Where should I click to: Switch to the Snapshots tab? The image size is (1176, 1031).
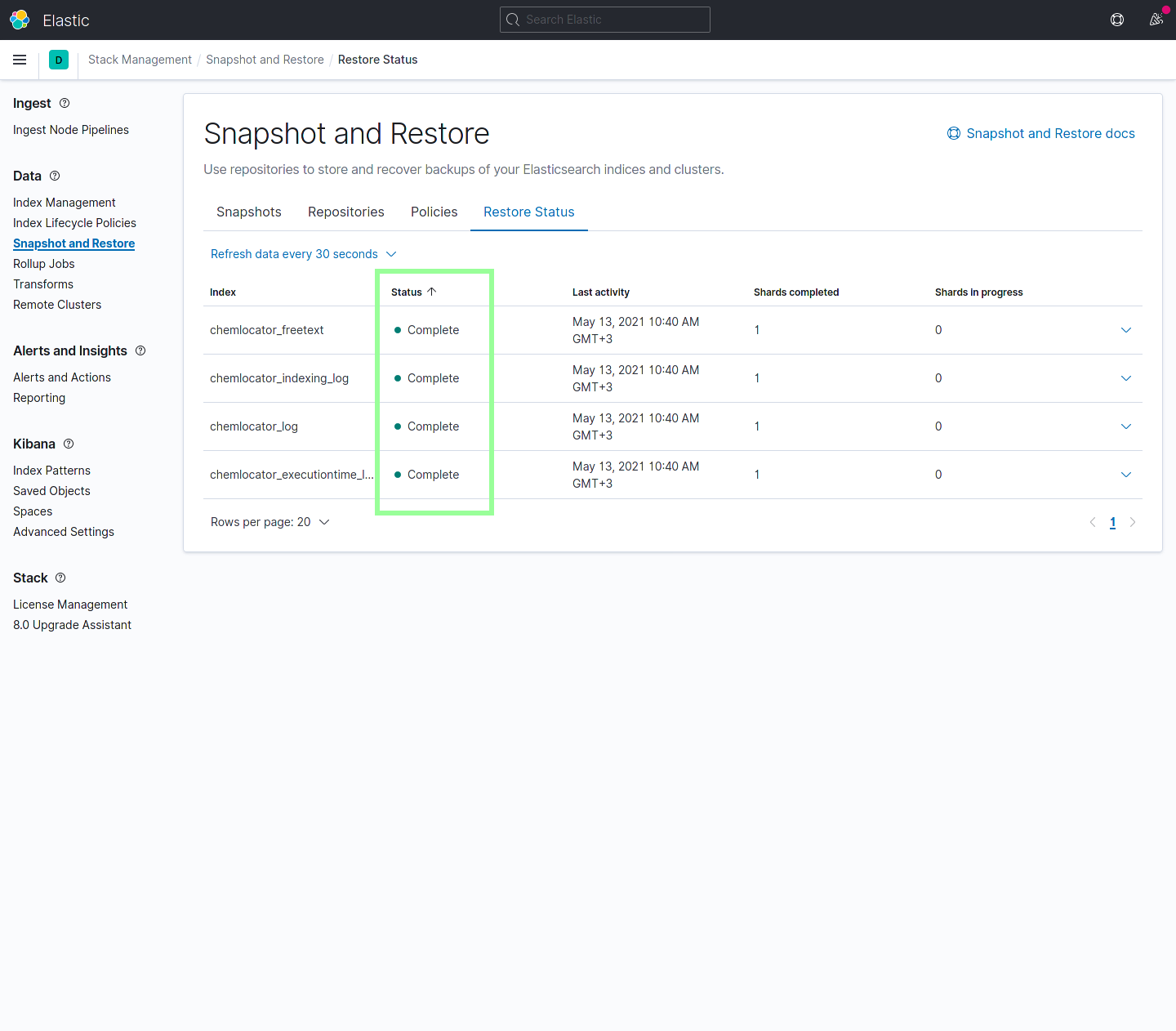[249, 212]
